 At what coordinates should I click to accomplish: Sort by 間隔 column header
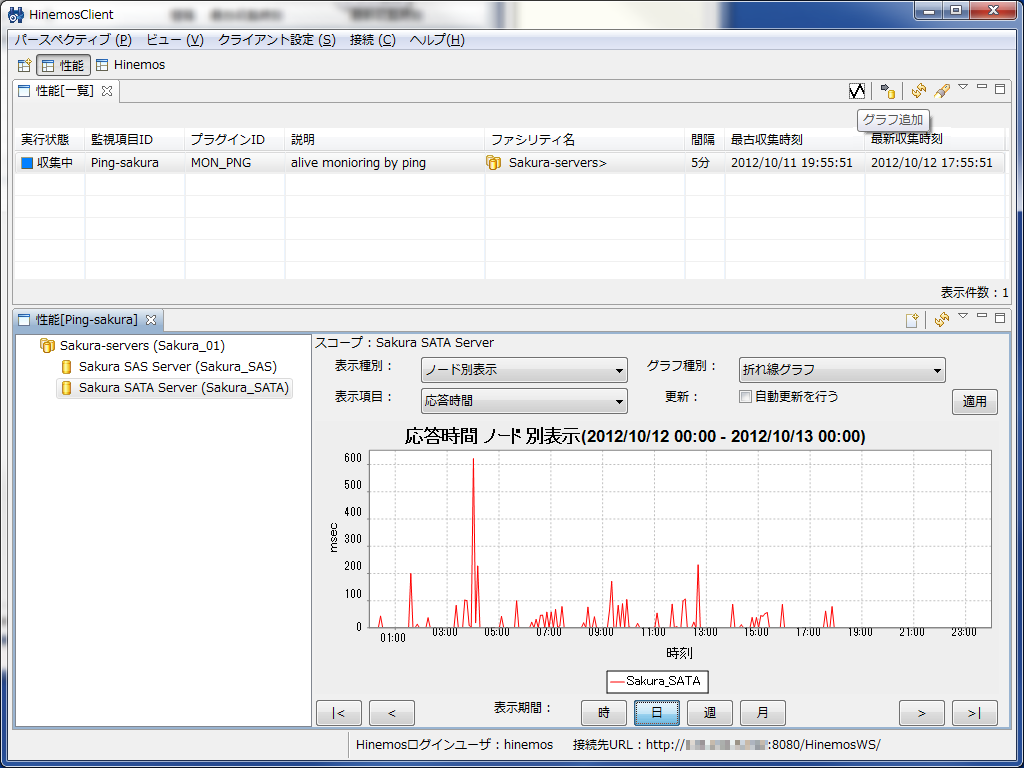(x=705, y=140)
